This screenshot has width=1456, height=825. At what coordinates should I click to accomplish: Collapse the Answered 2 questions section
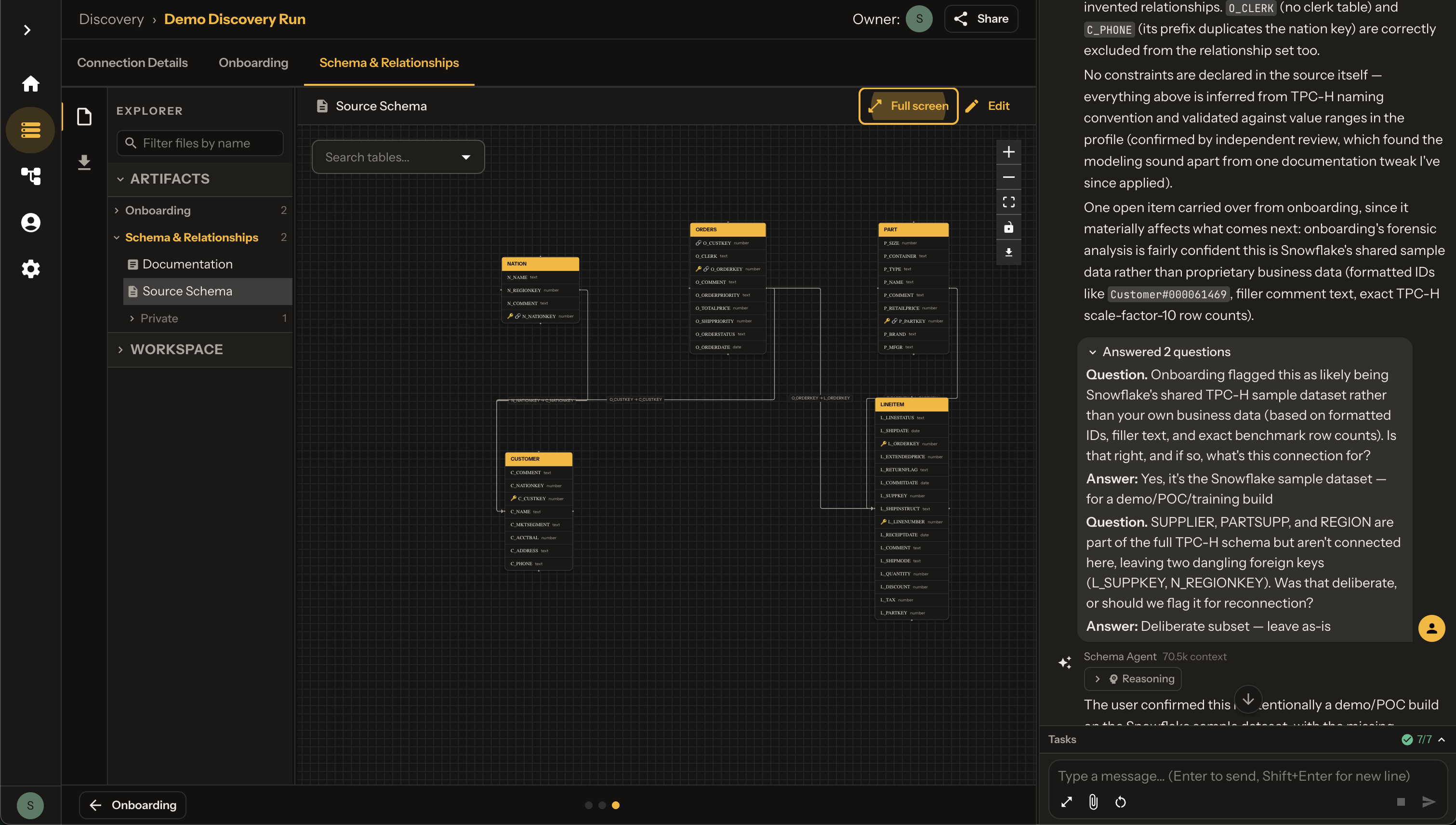[1159, 352]
